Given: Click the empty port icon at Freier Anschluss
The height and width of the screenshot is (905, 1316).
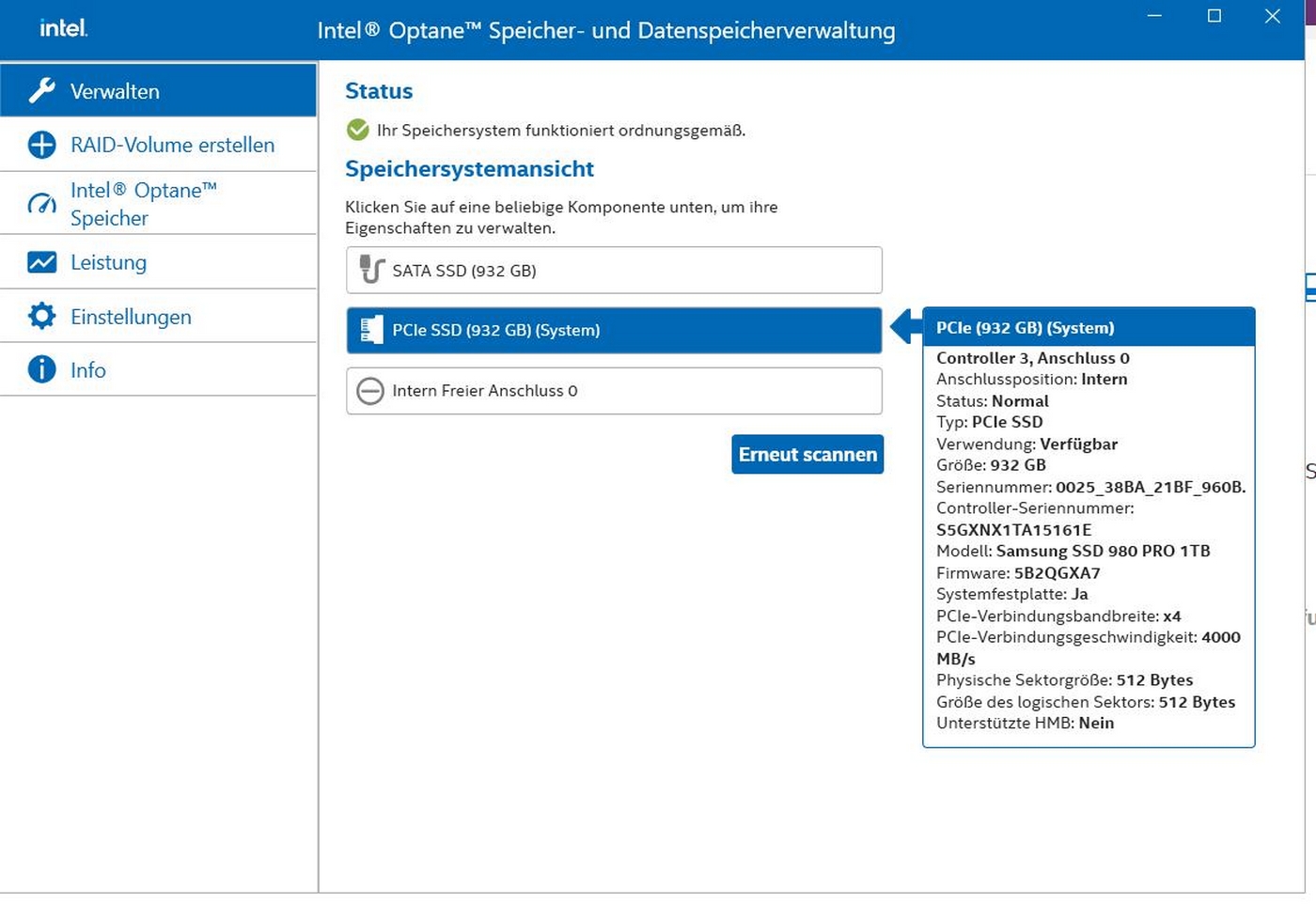Looking at the screenshot, I should [x=370, y=391].
